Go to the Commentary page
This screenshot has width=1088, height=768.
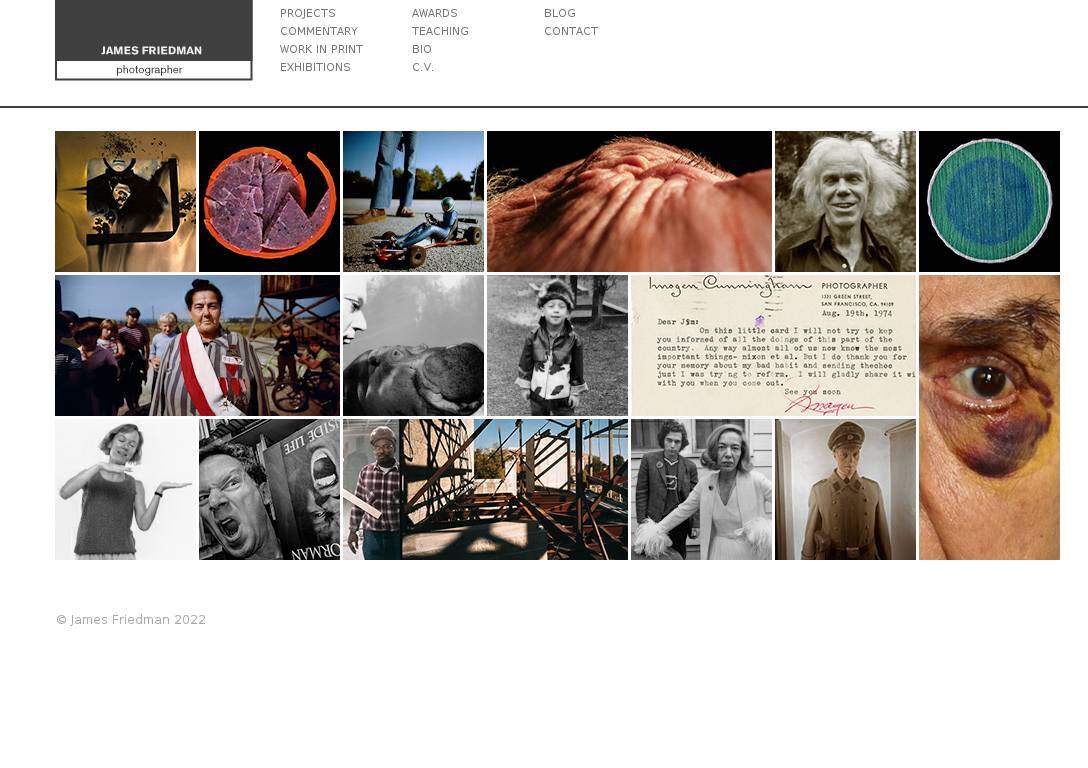click(x=318, y=31)
